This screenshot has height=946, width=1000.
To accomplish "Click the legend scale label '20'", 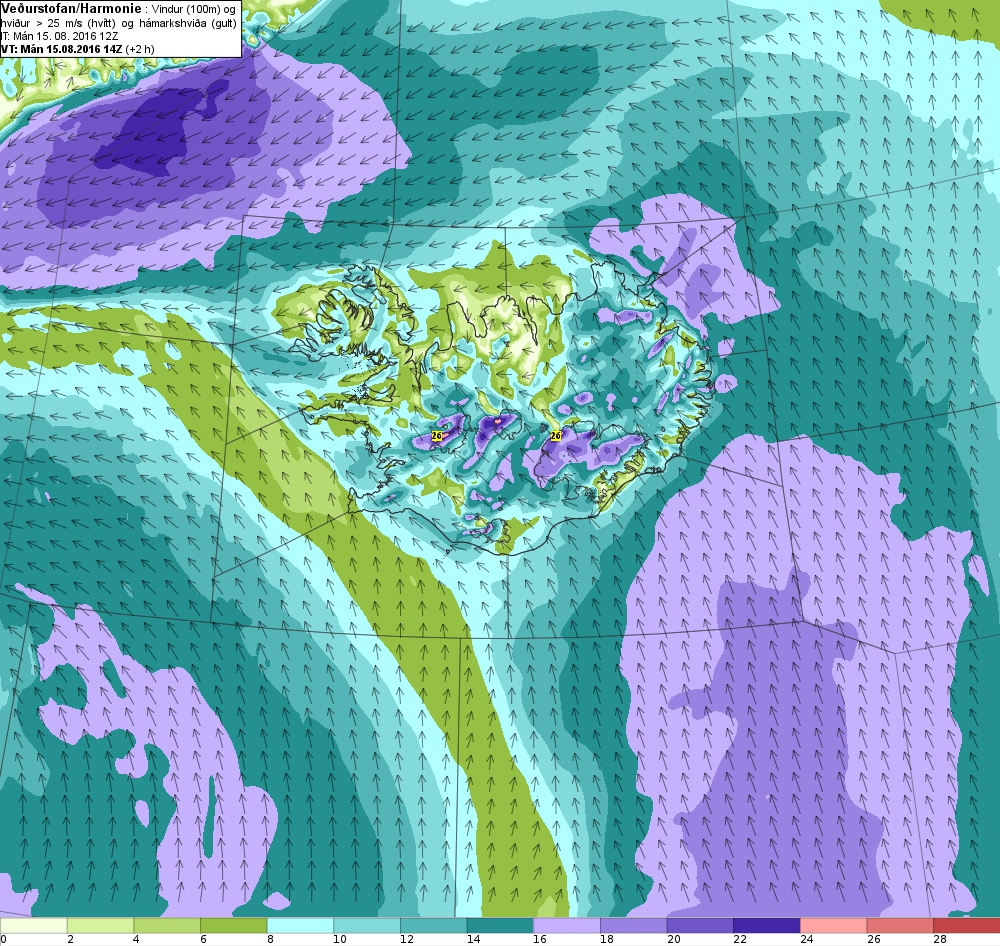I will point(673,939).
